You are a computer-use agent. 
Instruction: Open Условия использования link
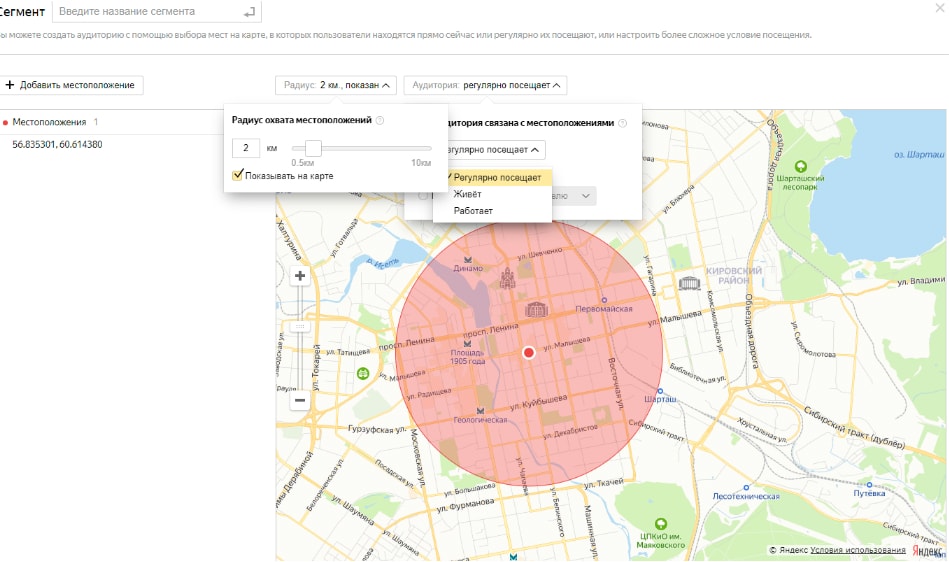pyautogui.click(x=858, y=550)
